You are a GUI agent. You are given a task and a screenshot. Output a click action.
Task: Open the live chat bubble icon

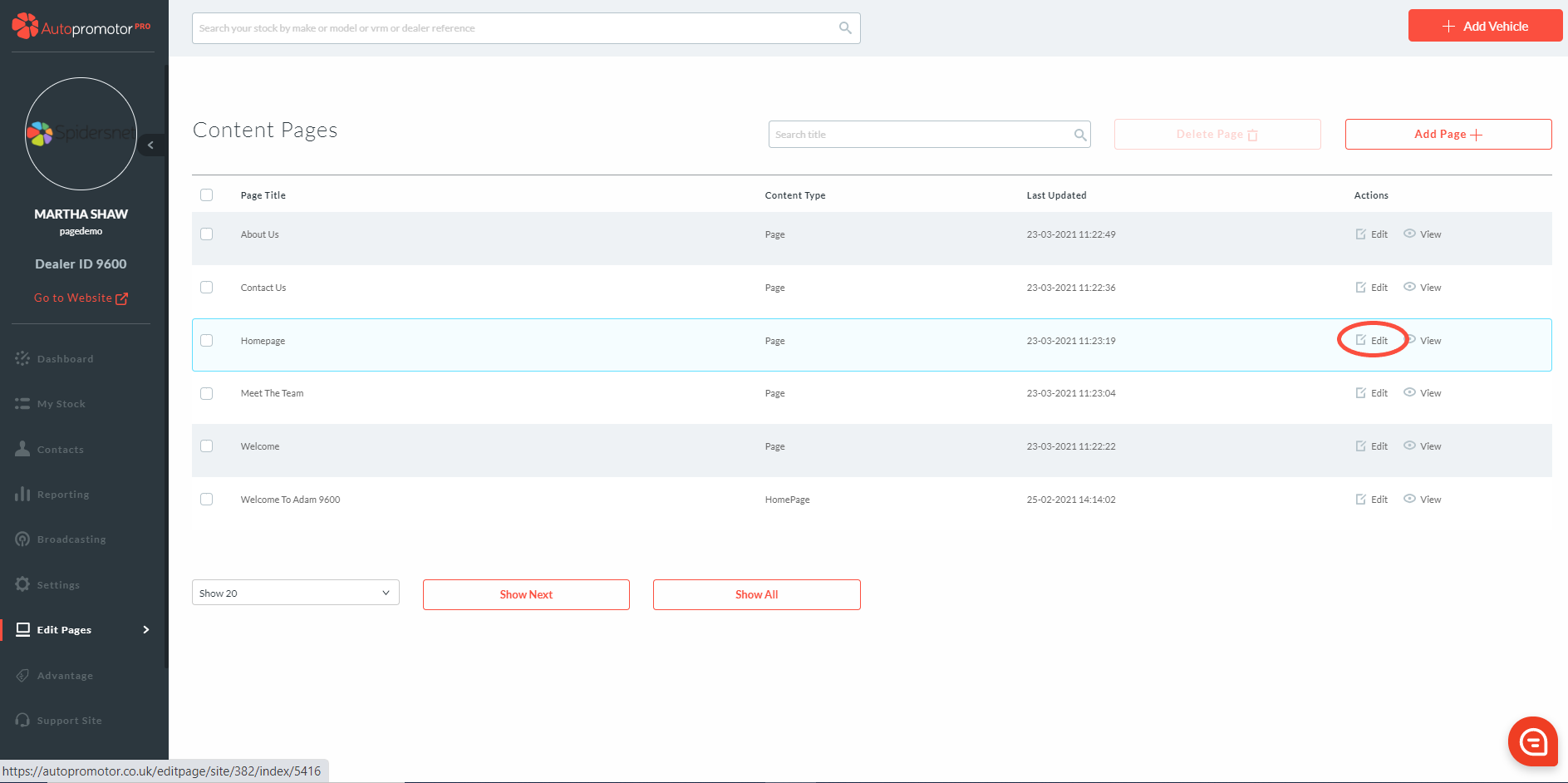pos(1532,741)
